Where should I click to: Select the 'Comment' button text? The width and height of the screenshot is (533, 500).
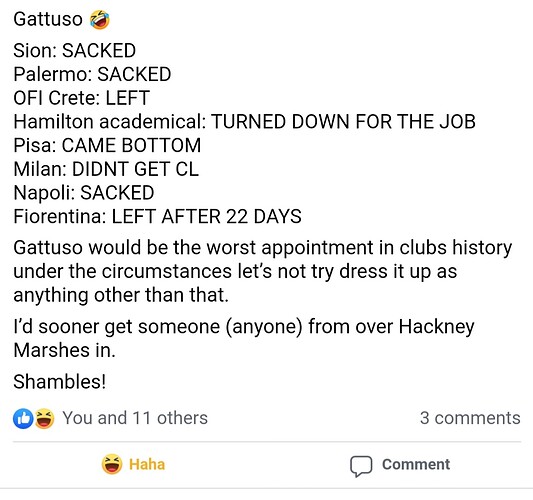416,464
